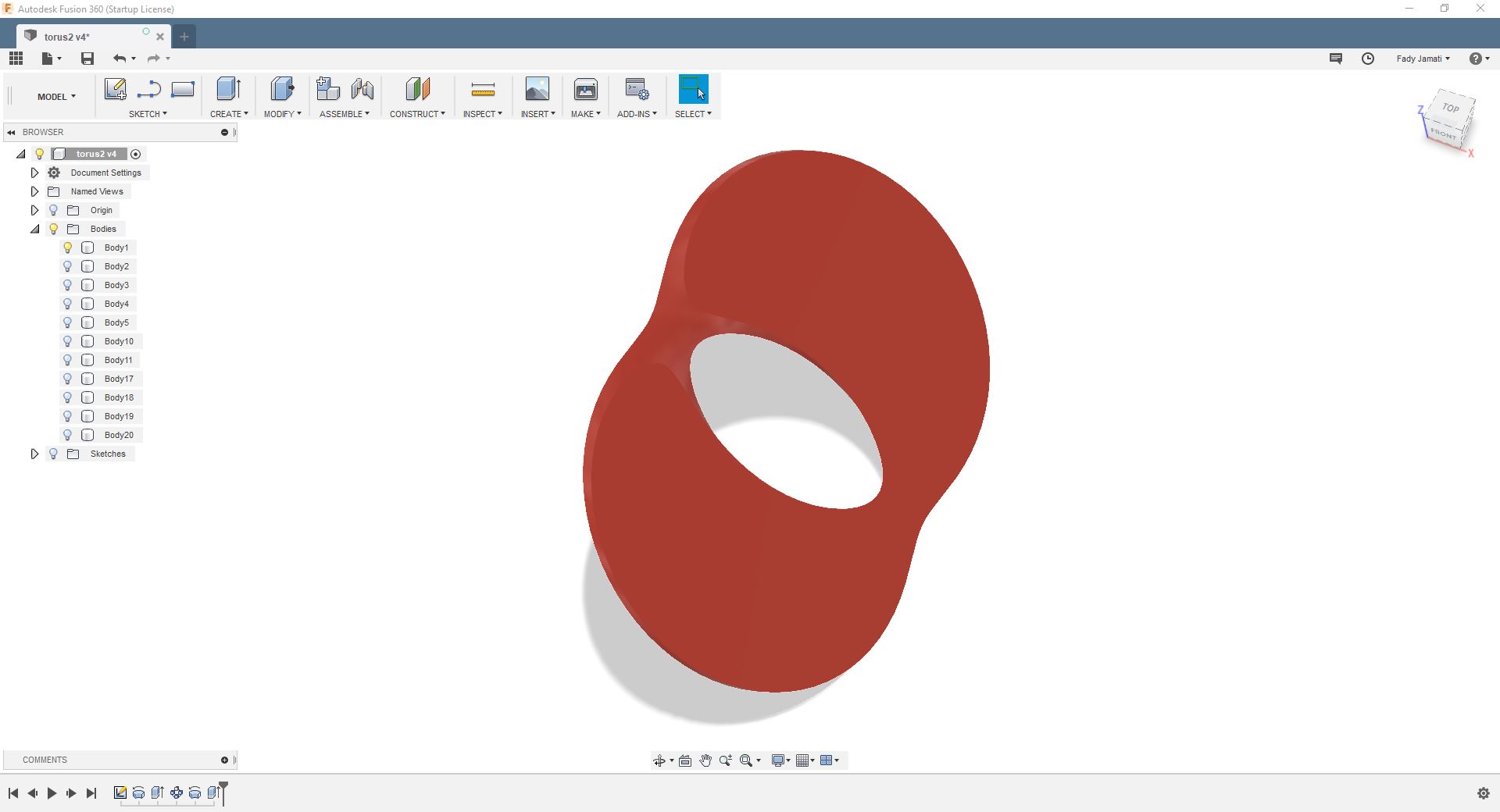Toggle visibility of Body20
The height and width of the screenshot is (812, 1500).
click(x=68, y=435)
